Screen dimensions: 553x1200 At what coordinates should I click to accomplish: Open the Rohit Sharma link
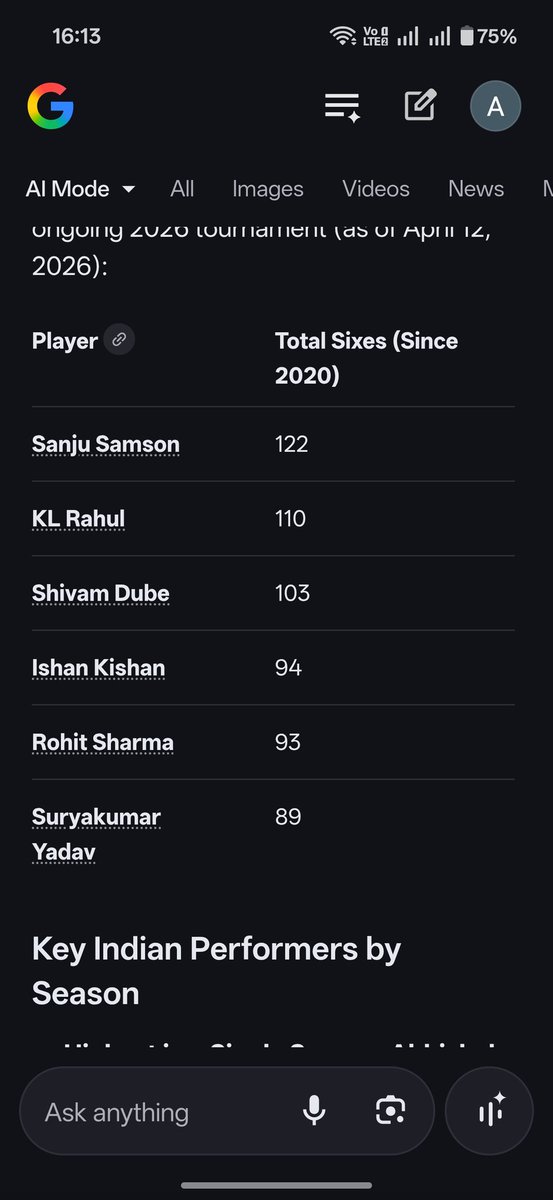(103, 743)
